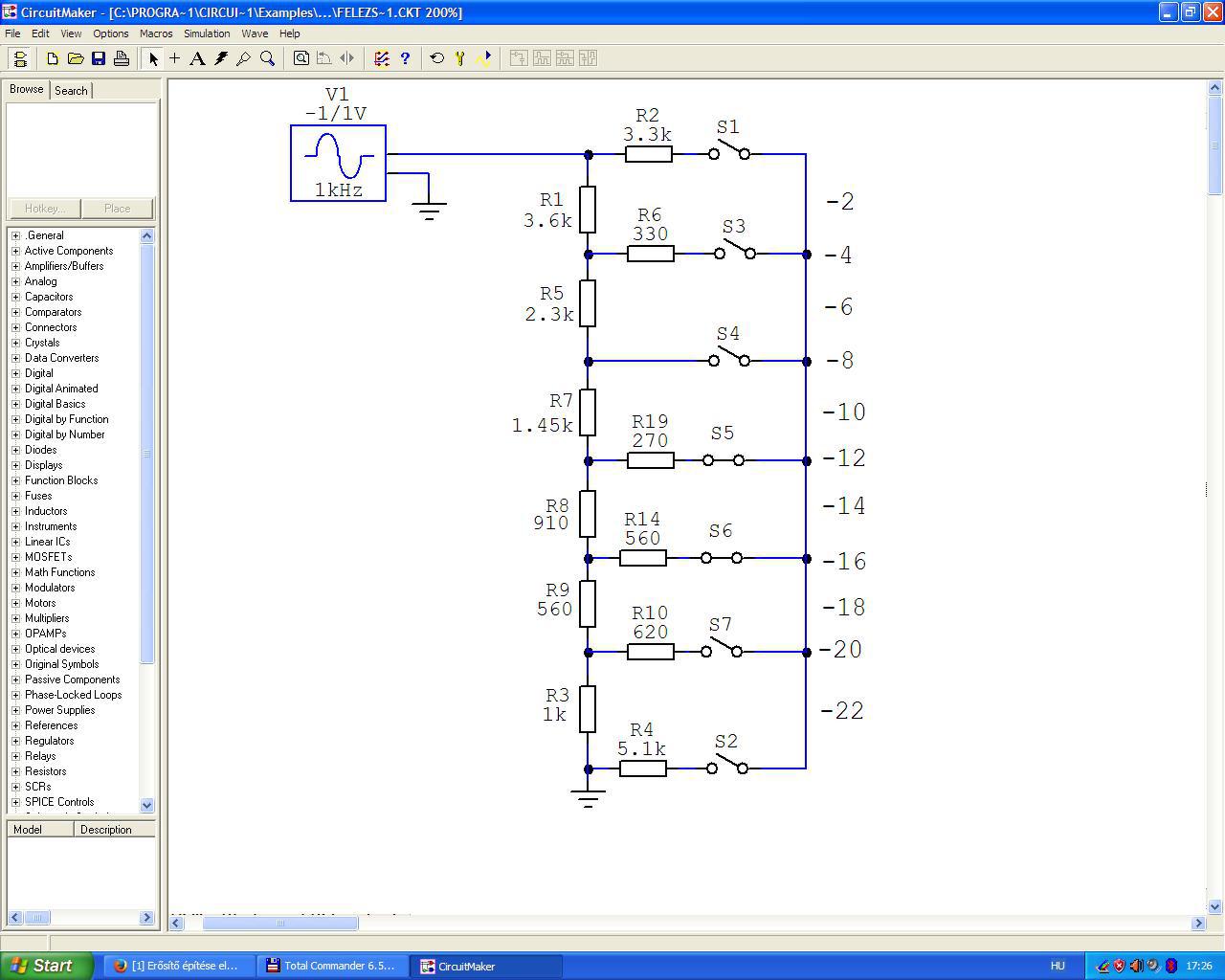Select the Wire drawing tool
This screenshot has width=1225, height=980.
(175, 58)
